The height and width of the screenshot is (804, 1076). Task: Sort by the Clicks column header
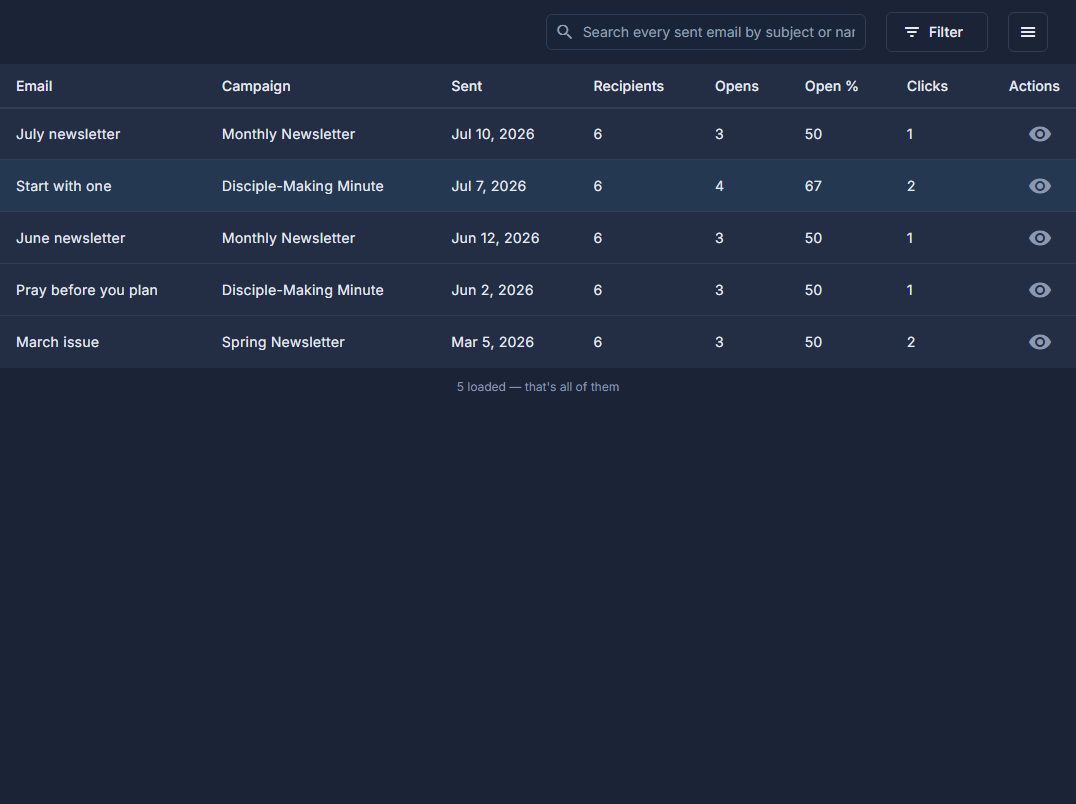927,86
